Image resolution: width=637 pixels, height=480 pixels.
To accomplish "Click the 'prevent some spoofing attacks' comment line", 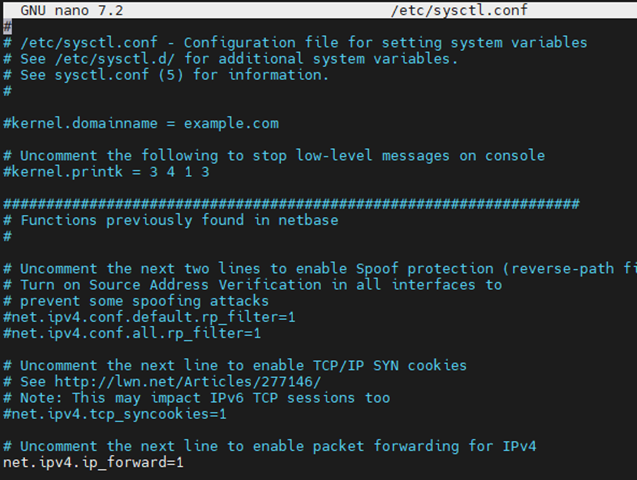I will 136,301.
